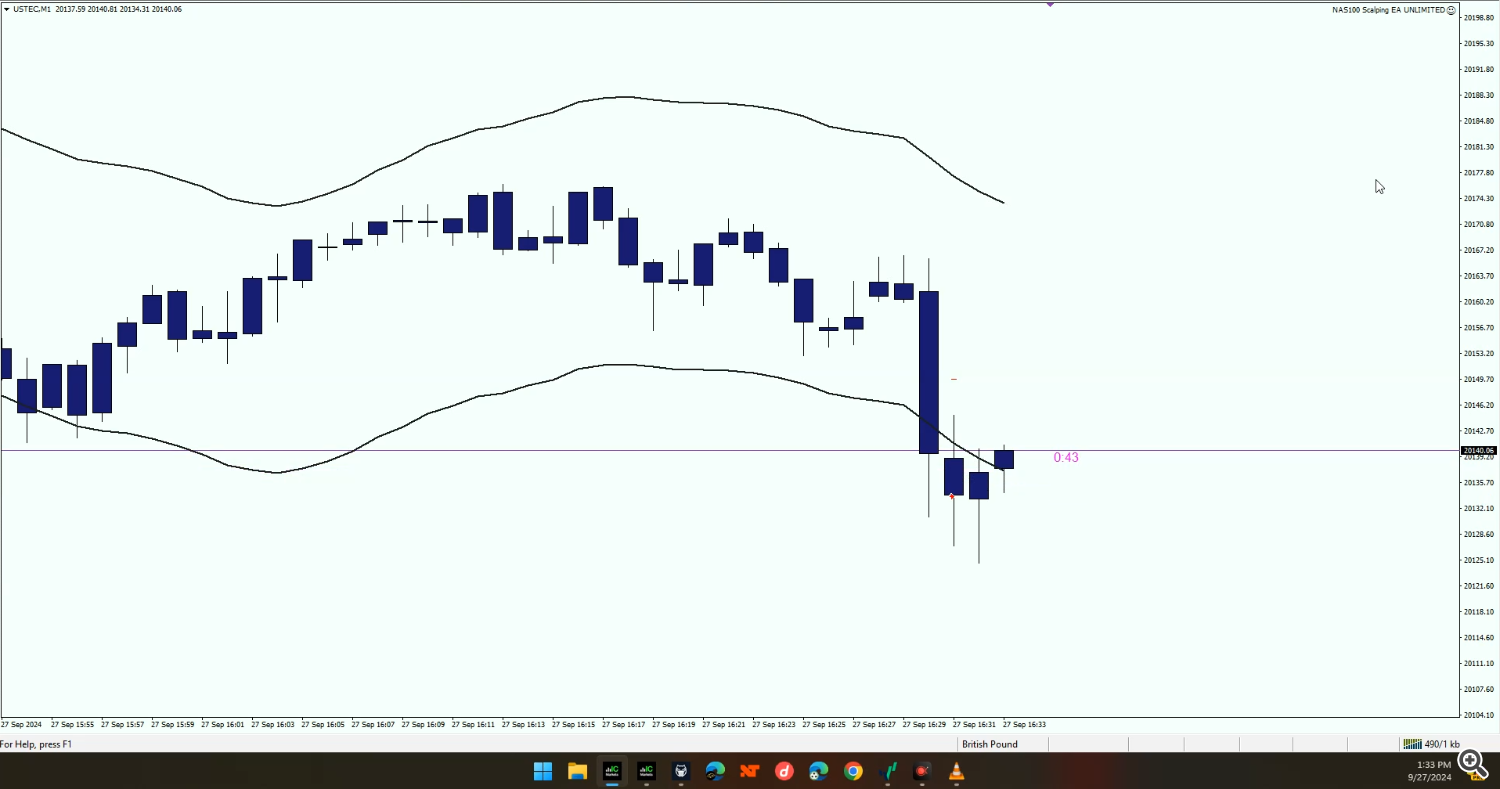Click the red trade arrow on the chart

pos(951,496)
